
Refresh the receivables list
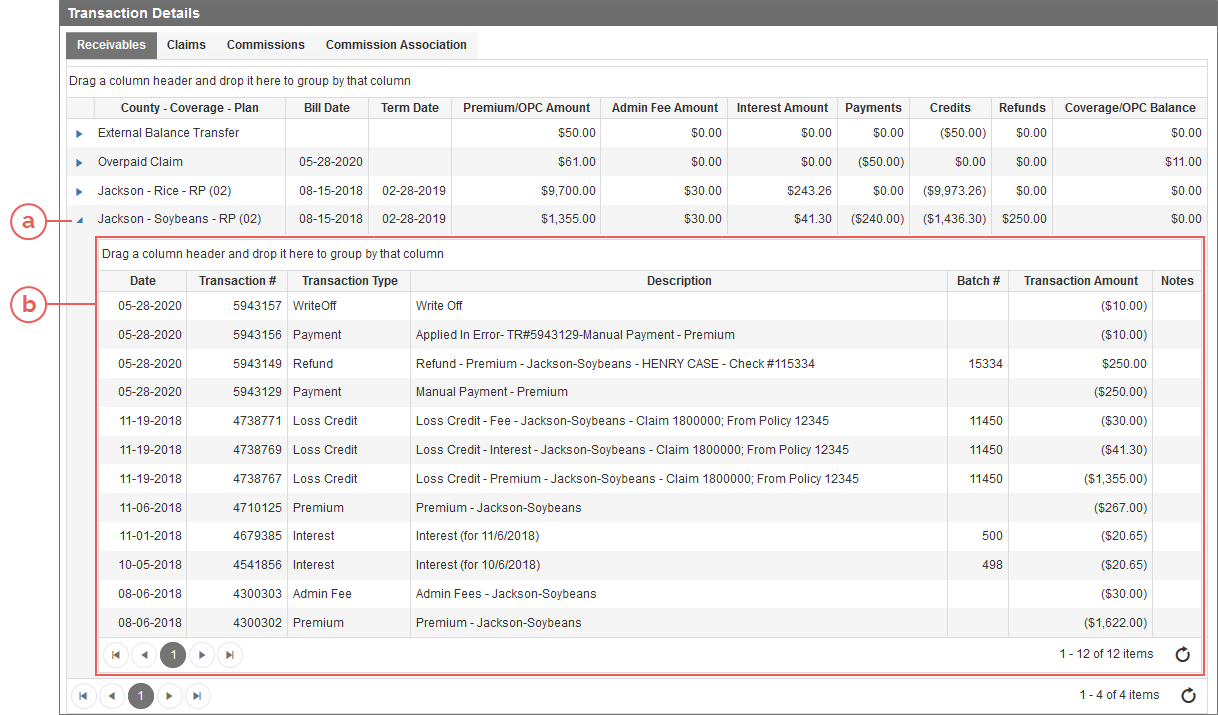pos(1188,695)
